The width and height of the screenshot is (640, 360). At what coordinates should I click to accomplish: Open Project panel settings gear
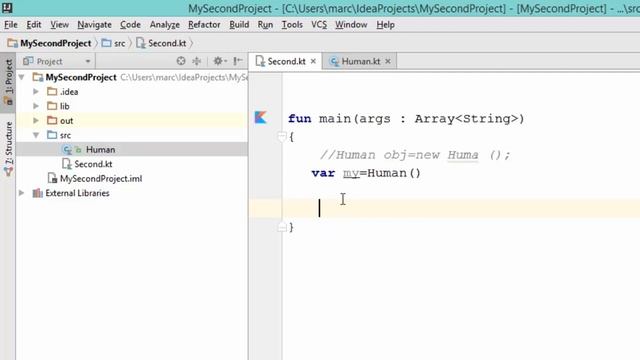(x=220, y=61)
